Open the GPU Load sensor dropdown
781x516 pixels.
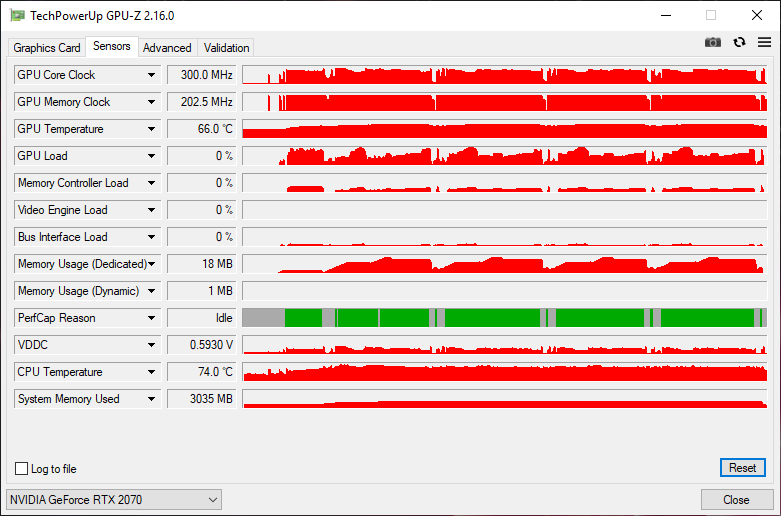tap(151, 156)
